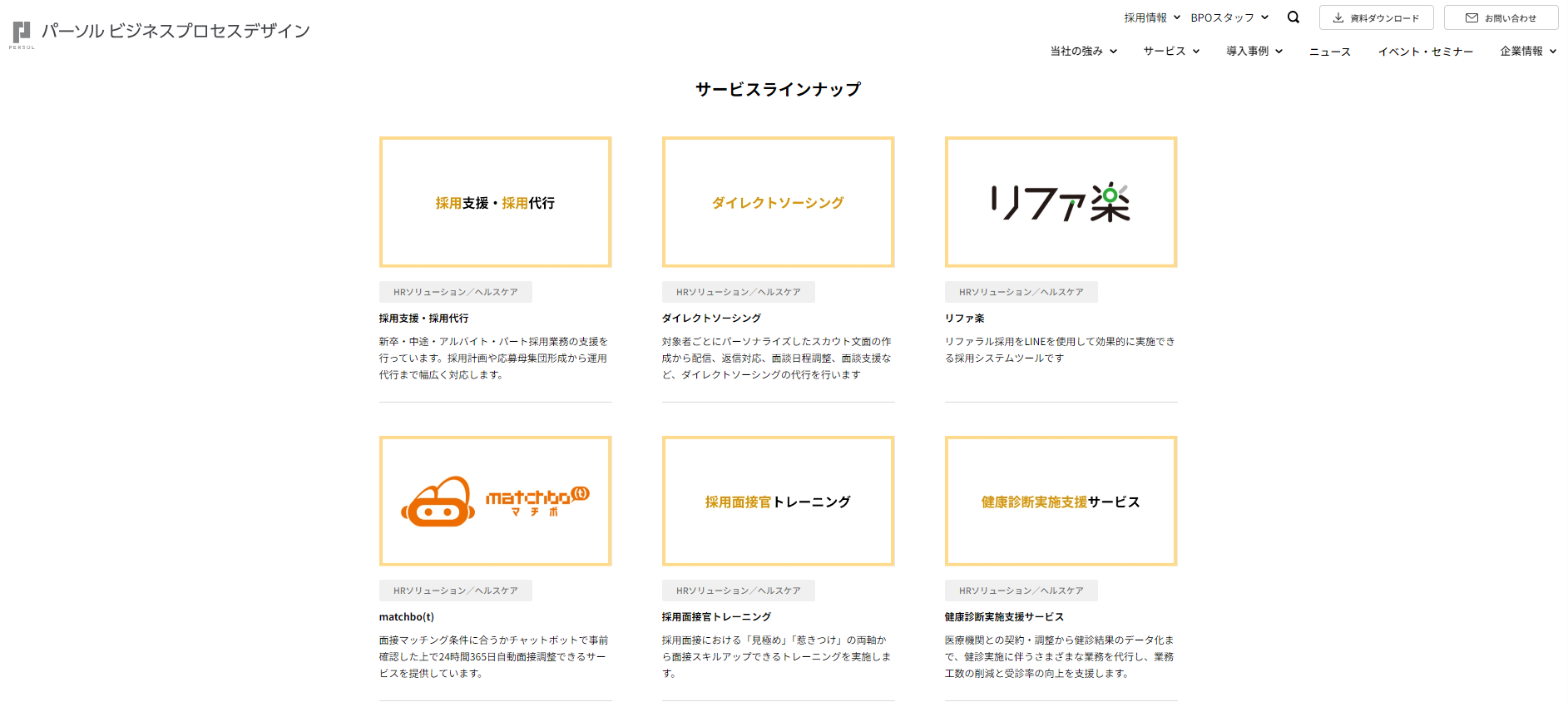Image resolution: width=1568 pixels, height=702 pixels.
Task: Click HRソリューション tag under matchbo(t) card
Action: pos(456,591)
